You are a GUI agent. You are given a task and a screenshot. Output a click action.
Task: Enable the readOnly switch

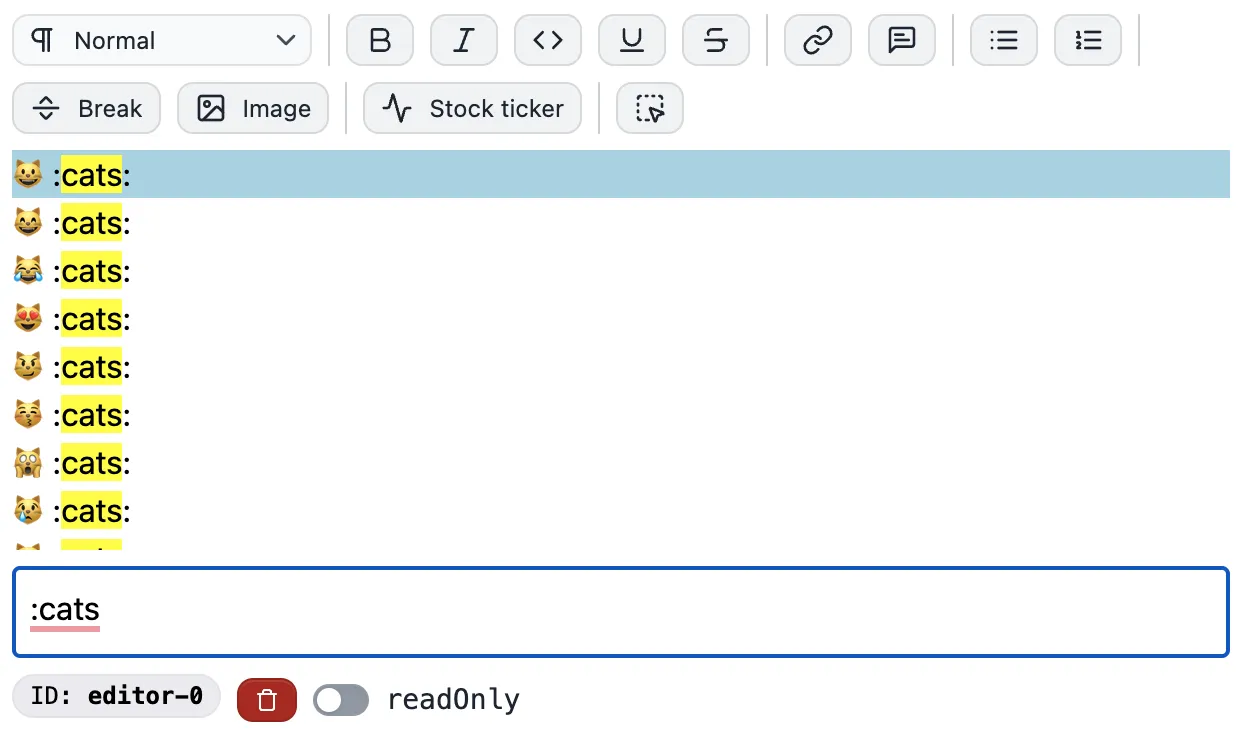(340, 699)
